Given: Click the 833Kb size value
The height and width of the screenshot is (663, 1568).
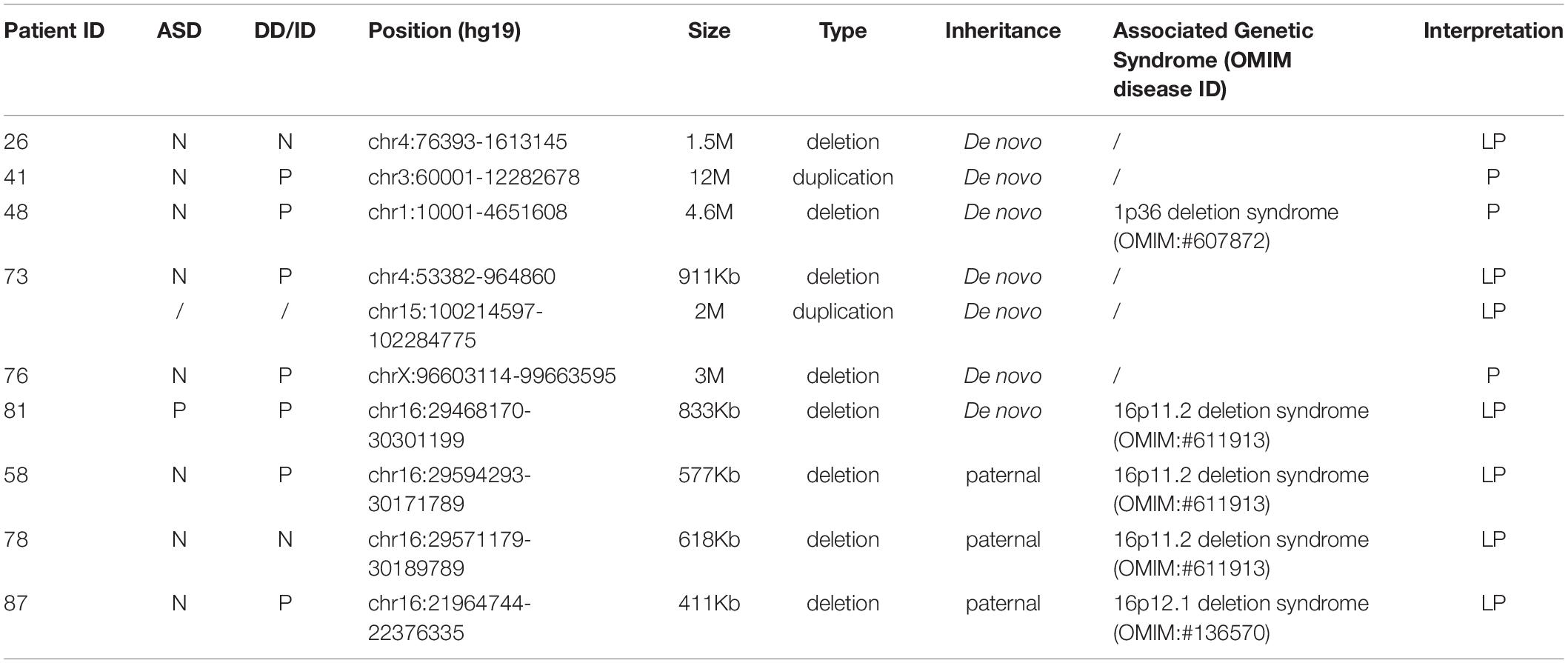Looking at the screenshot, I should (x=709, y=410).
